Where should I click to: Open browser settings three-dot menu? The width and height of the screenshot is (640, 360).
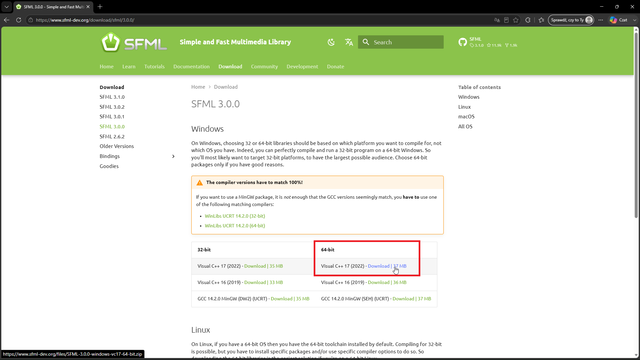(600, 20)
